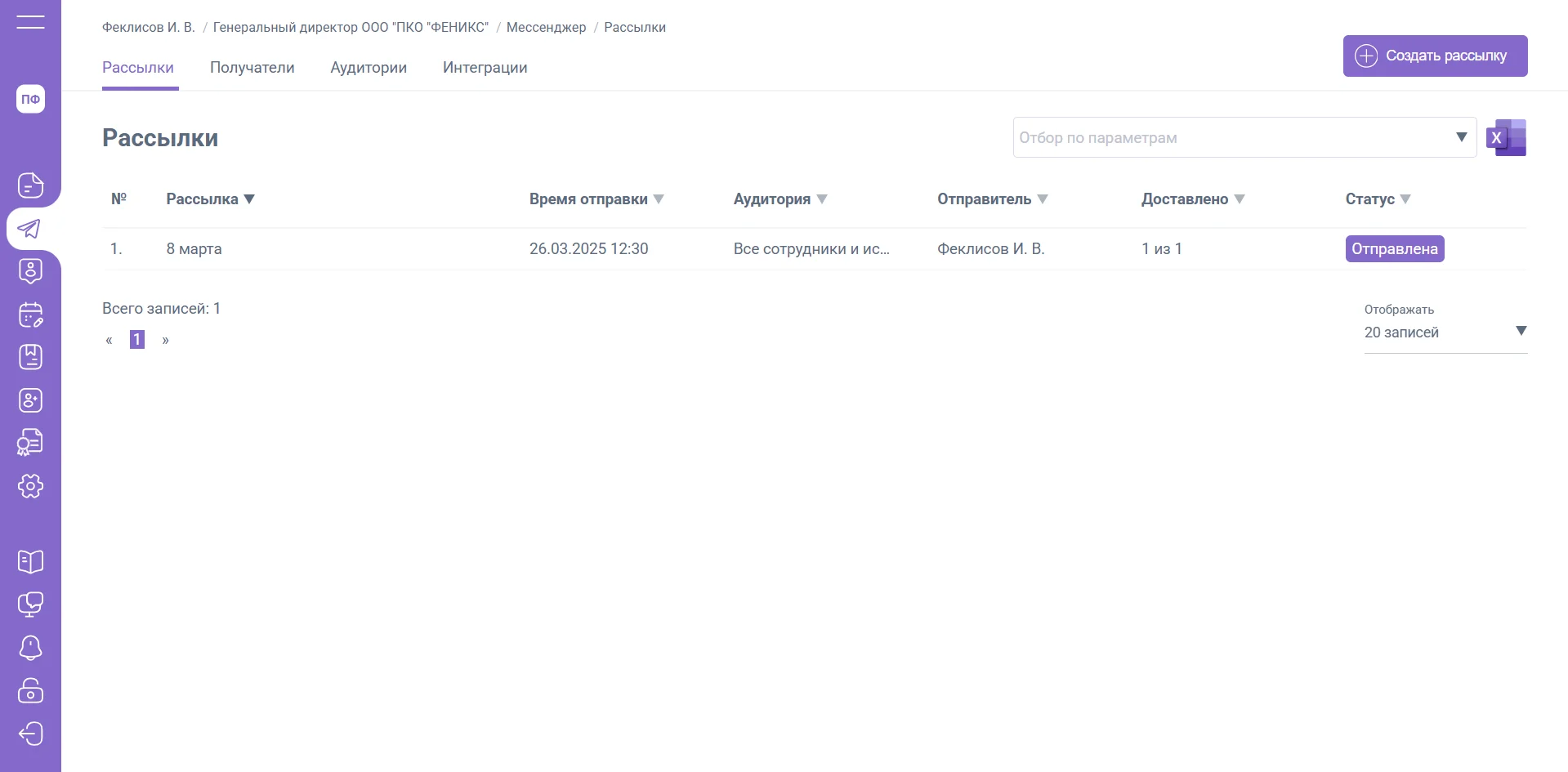This screenshot has height=772, width=1568.
Task: Go to the 'Интеграции' tab
Action: pyautogui.click(x=485, y=68)
